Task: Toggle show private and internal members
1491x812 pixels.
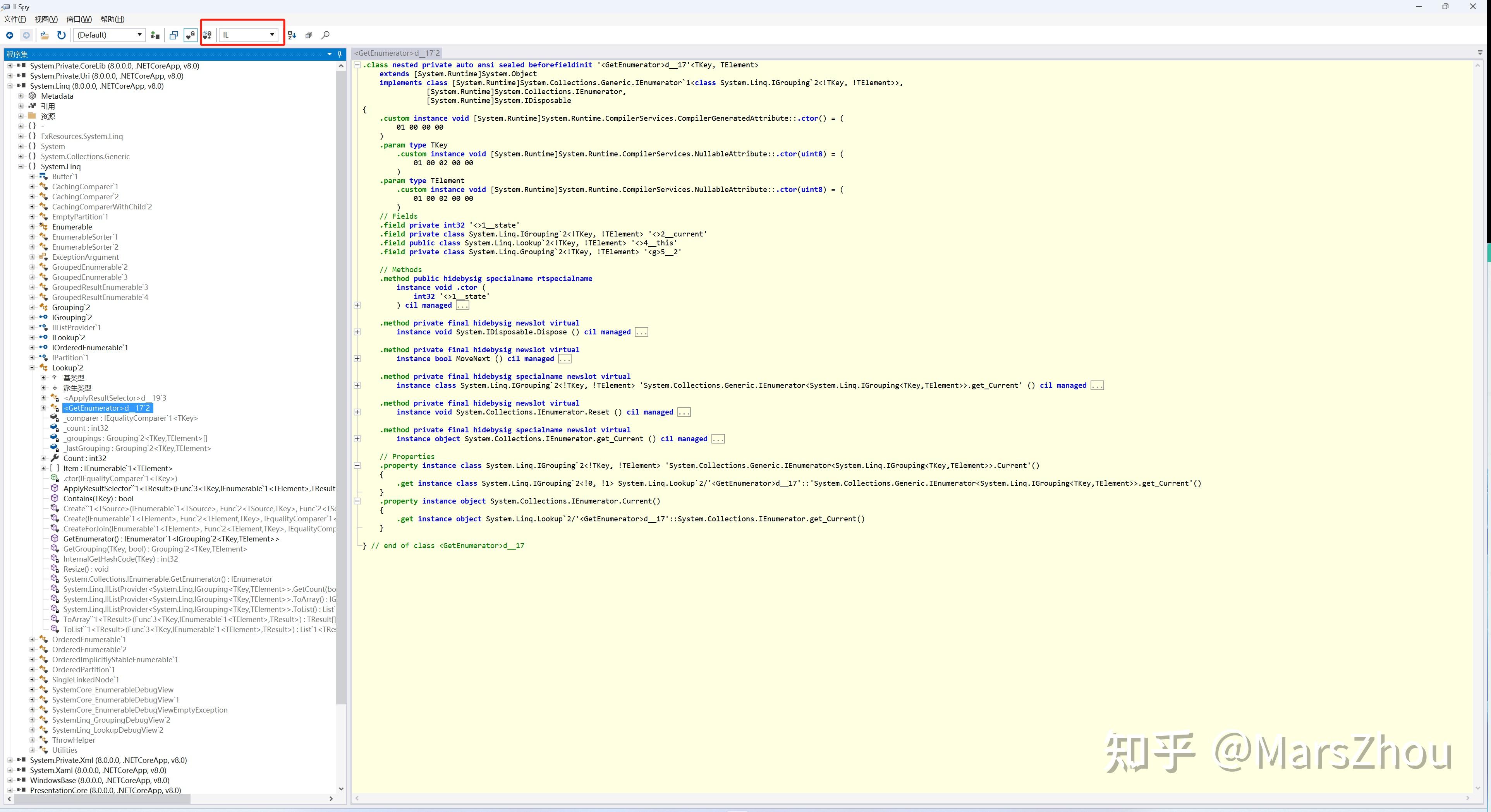Action: pos(191,35)
